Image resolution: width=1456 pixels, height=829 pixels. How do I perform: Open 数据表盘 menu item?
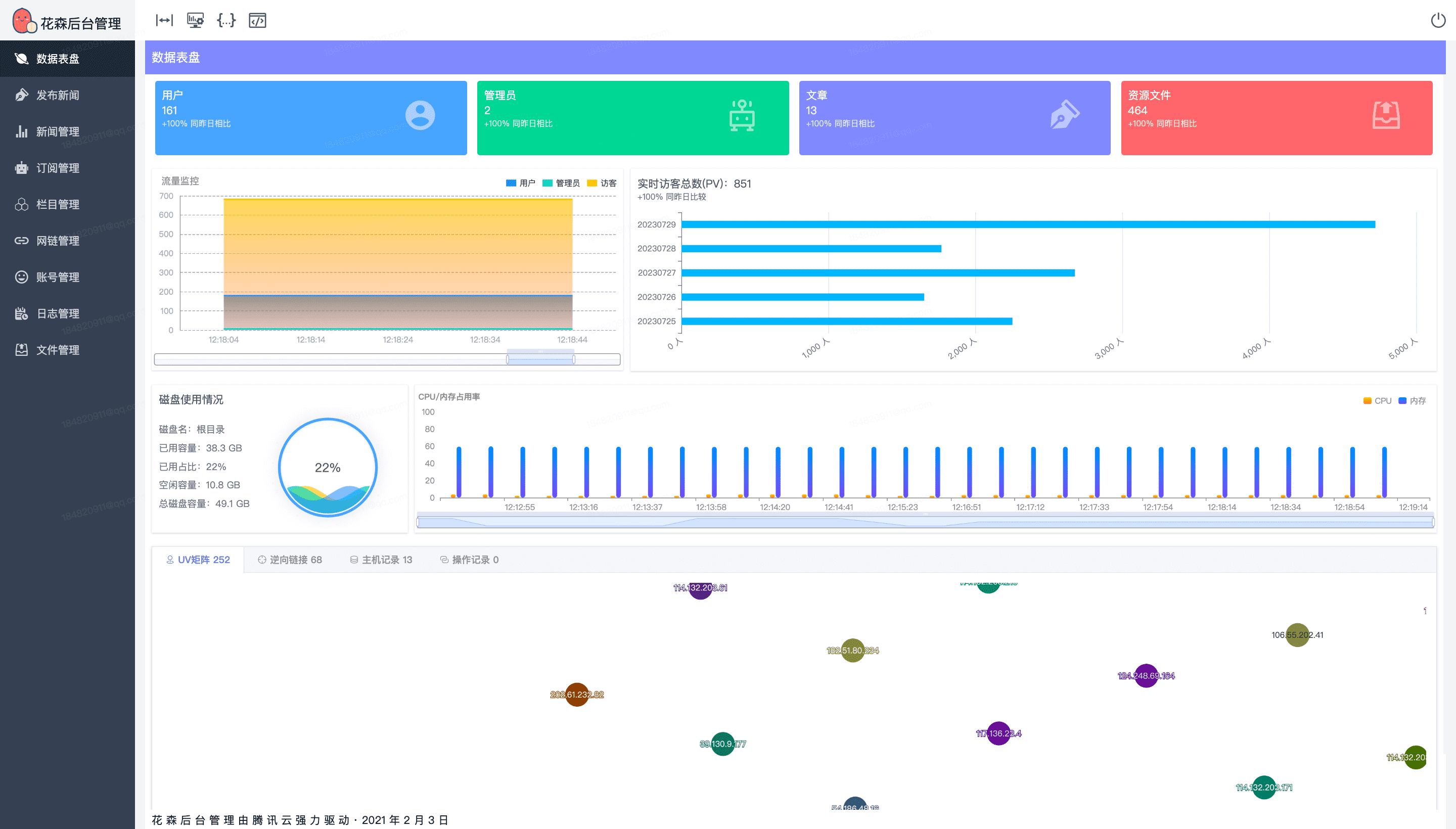[67, 59]
